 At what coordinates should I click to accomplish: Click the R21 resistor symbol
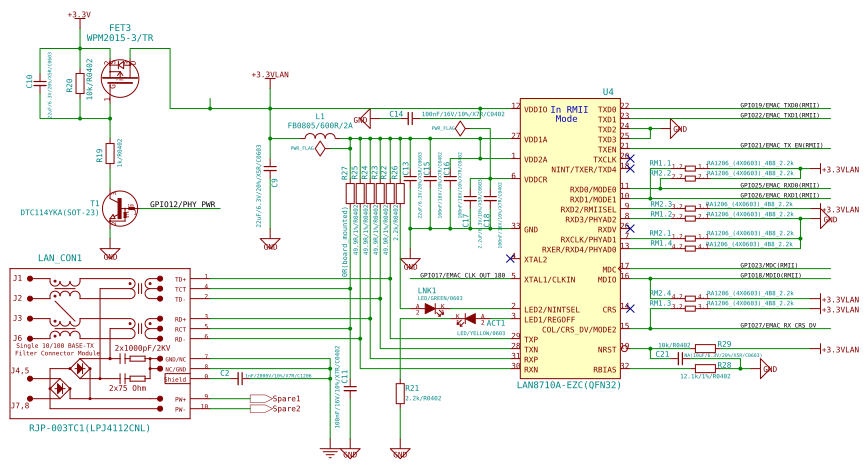tap(400, 394)
